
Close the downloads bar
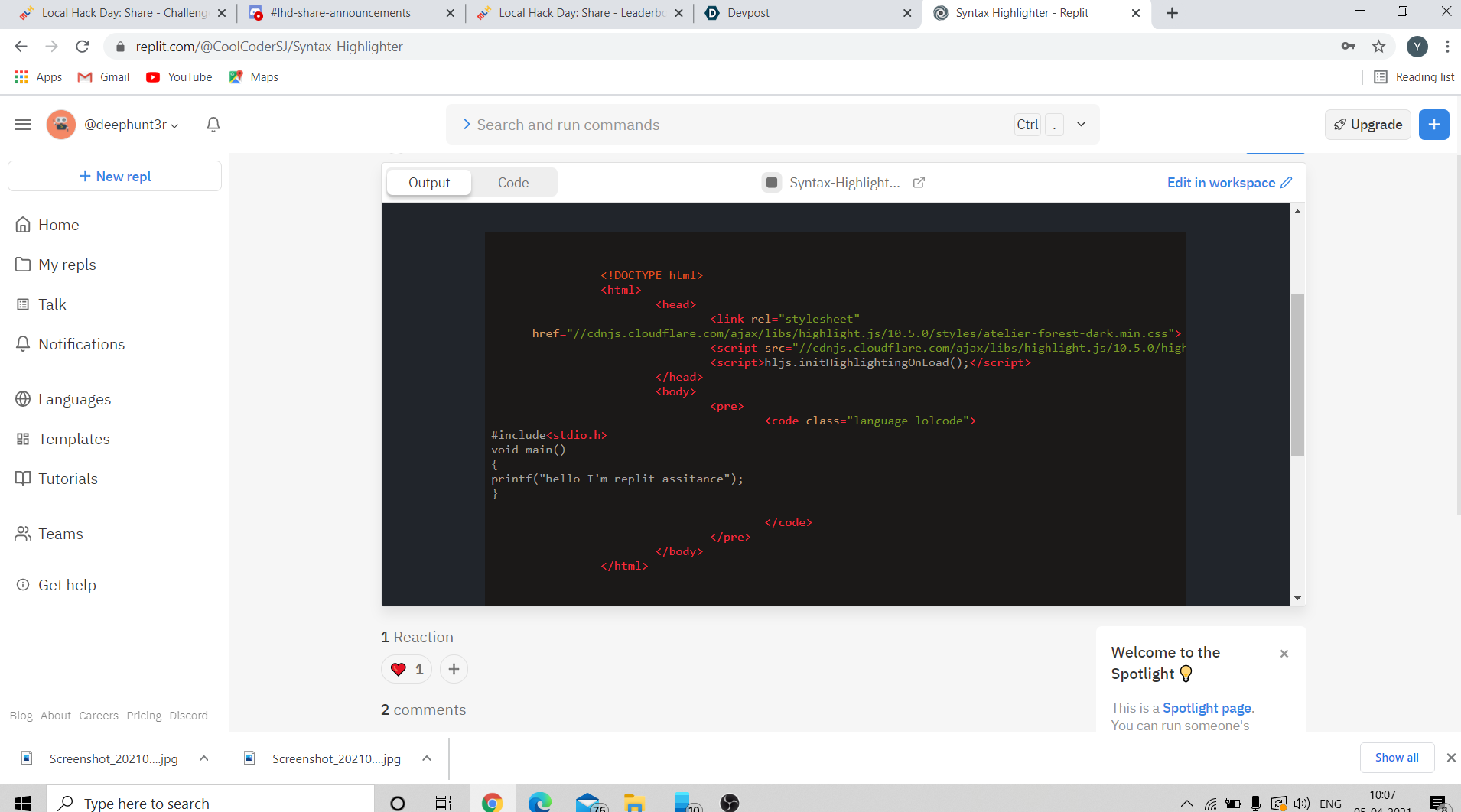[1450, 758]
